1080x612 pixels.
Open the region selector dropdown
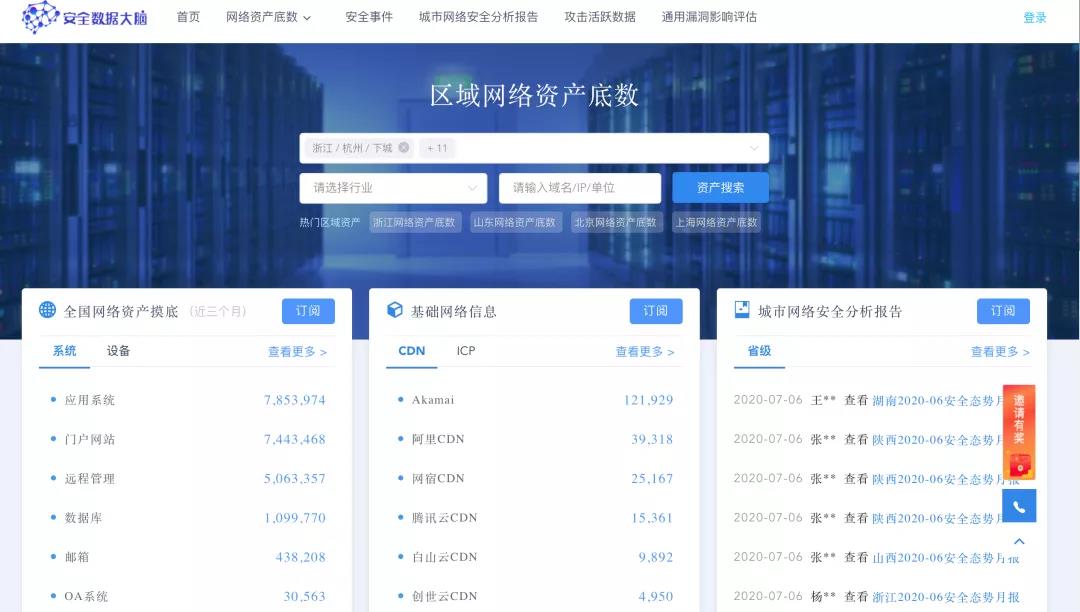pyautogui.click(x=757, y=147)
